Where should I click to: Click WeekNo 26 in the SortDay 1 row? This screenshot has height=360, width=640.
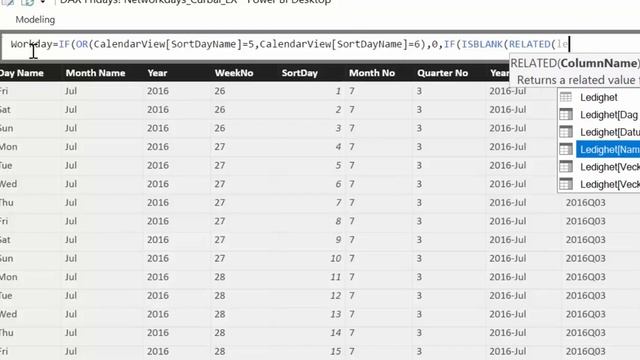point(220,91)
